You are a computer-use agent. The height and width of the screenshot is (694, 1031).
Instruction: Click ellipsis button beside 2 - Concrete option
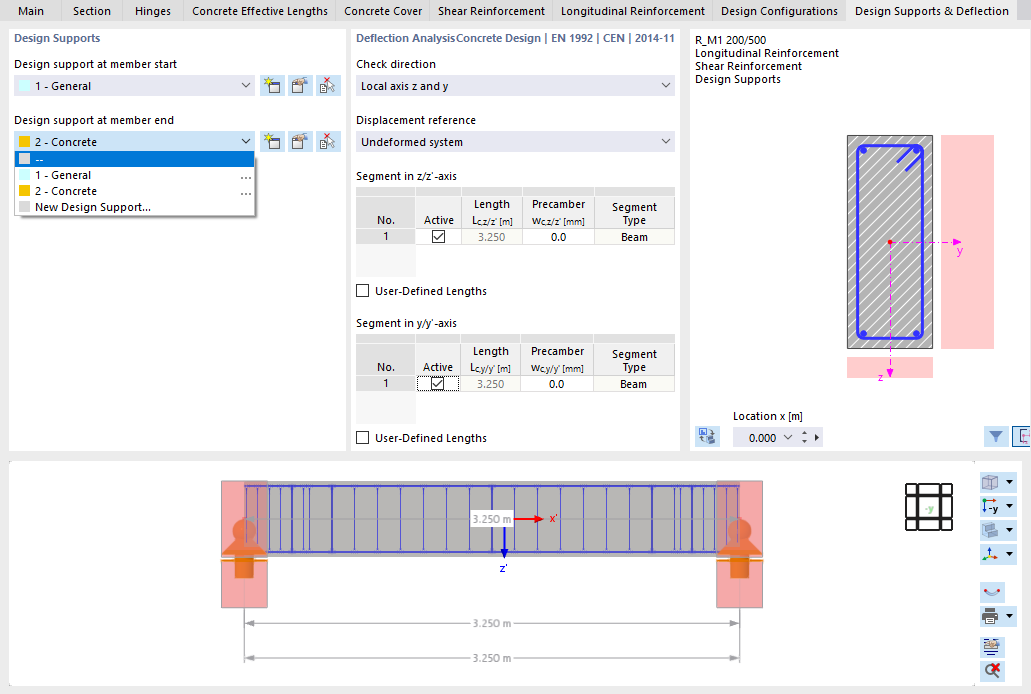click(x=245, y=193)
